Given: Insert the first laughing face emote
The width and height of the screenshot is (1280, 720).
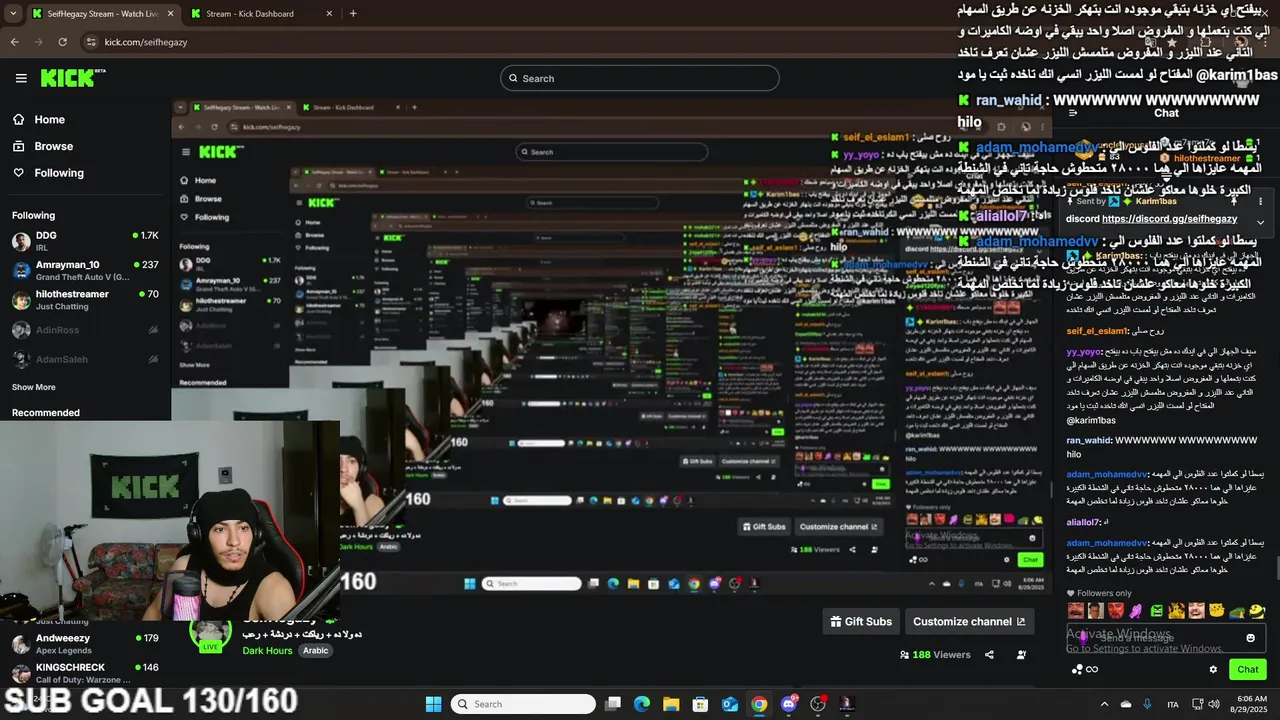Looking at the screenshot, I should coord(1076,610).
